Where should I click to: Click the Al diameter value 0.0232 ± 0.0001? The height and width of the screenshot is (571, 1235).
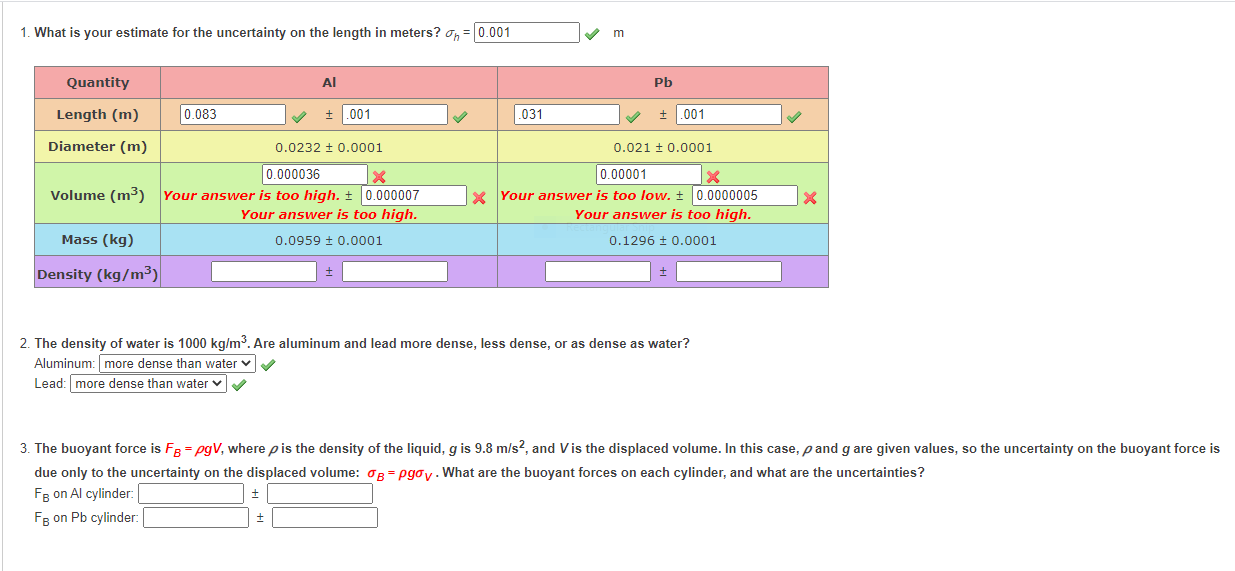329,147
